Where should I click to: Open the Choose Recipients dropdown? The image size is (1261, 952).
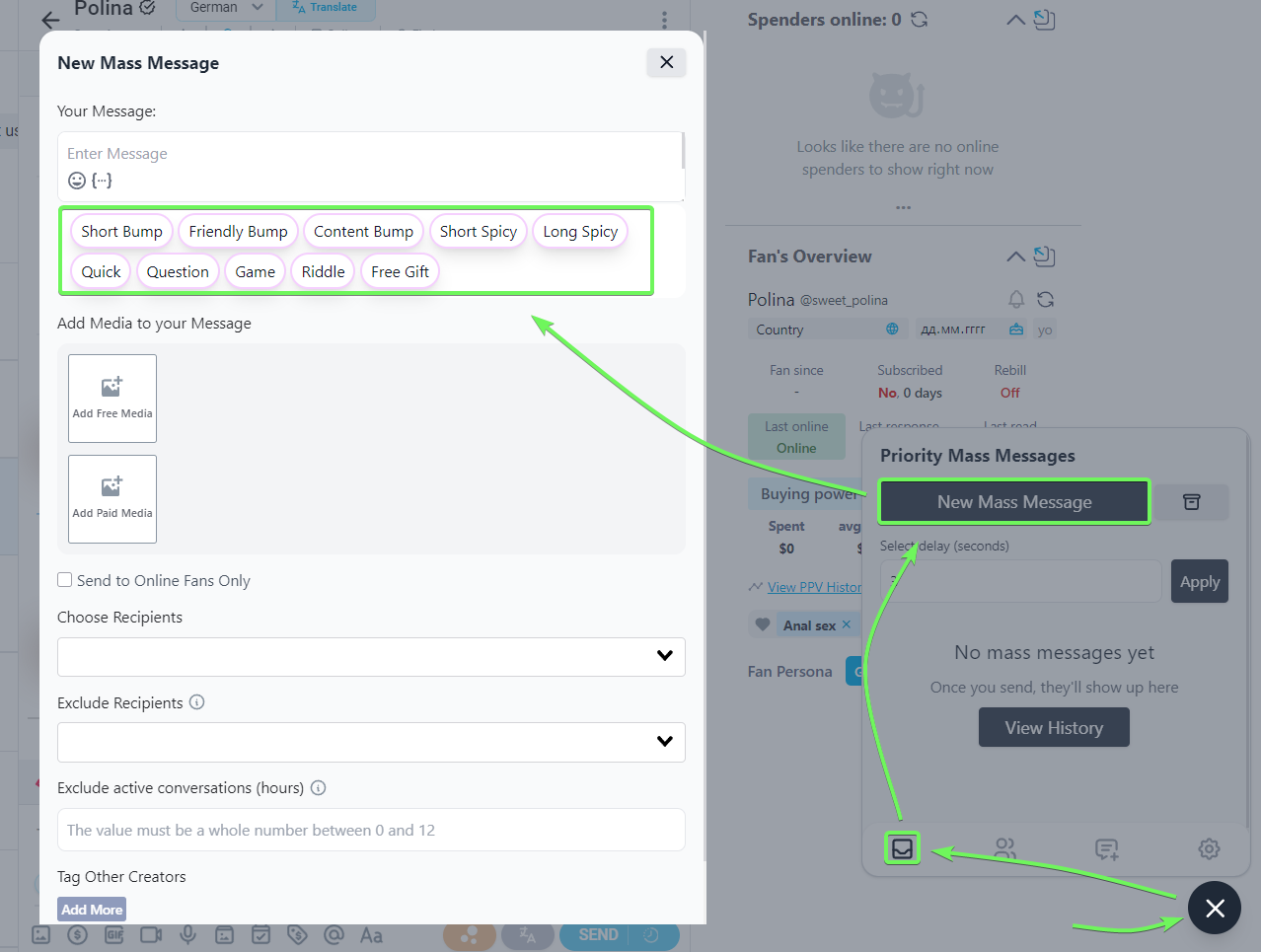click(371, 656)
